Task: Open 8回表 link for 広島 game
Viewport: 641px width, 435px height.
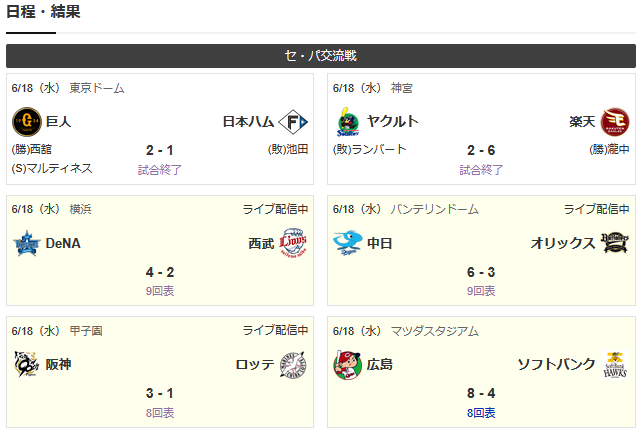Action: pos(481,413)
